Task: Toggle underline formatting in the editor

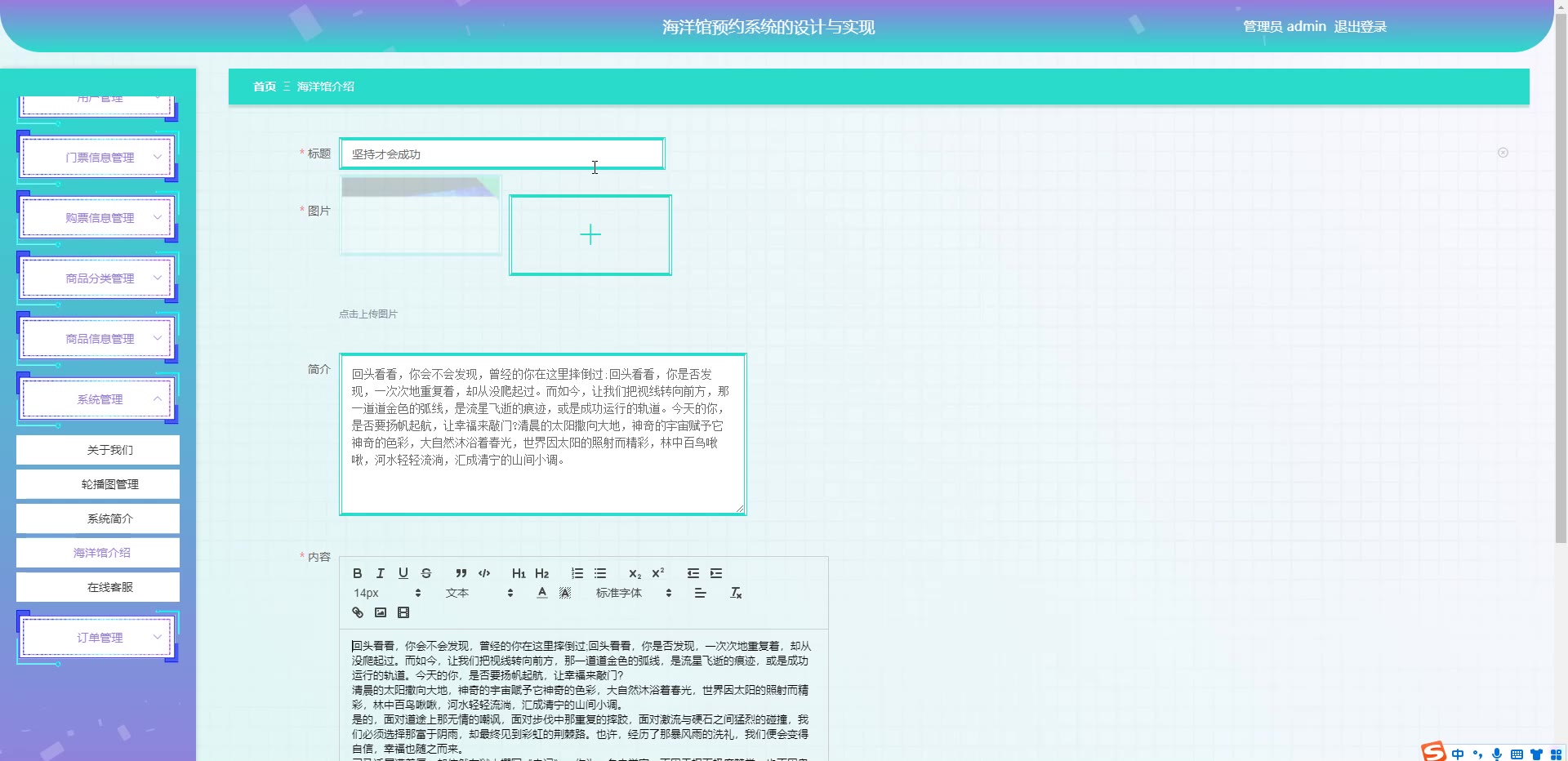Action: pos(403,573)
